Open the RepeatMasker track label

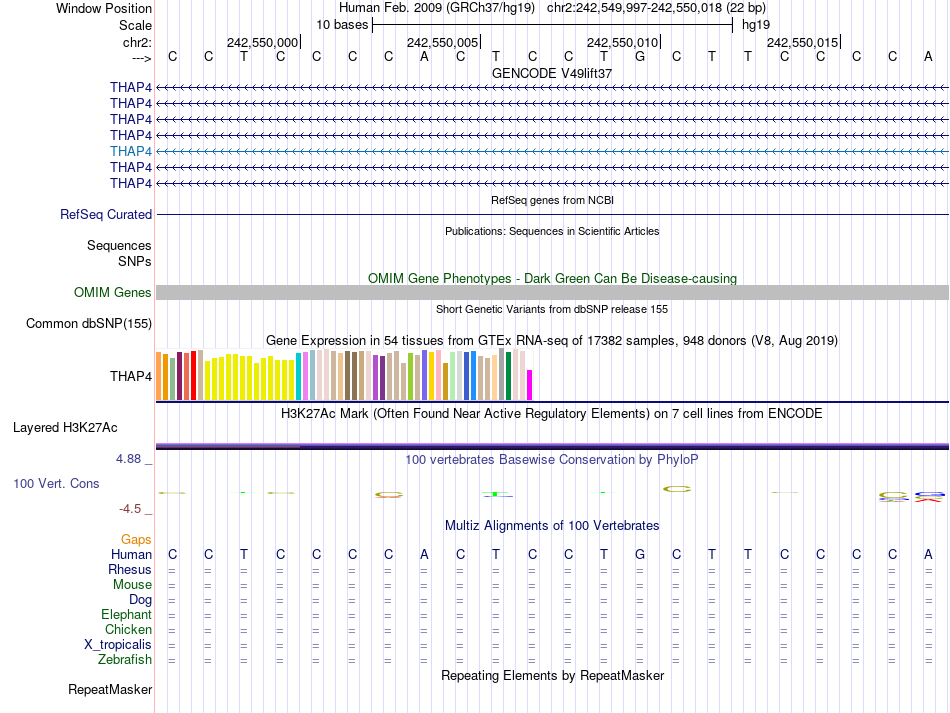pyautogui.click(x=110, y=689)
